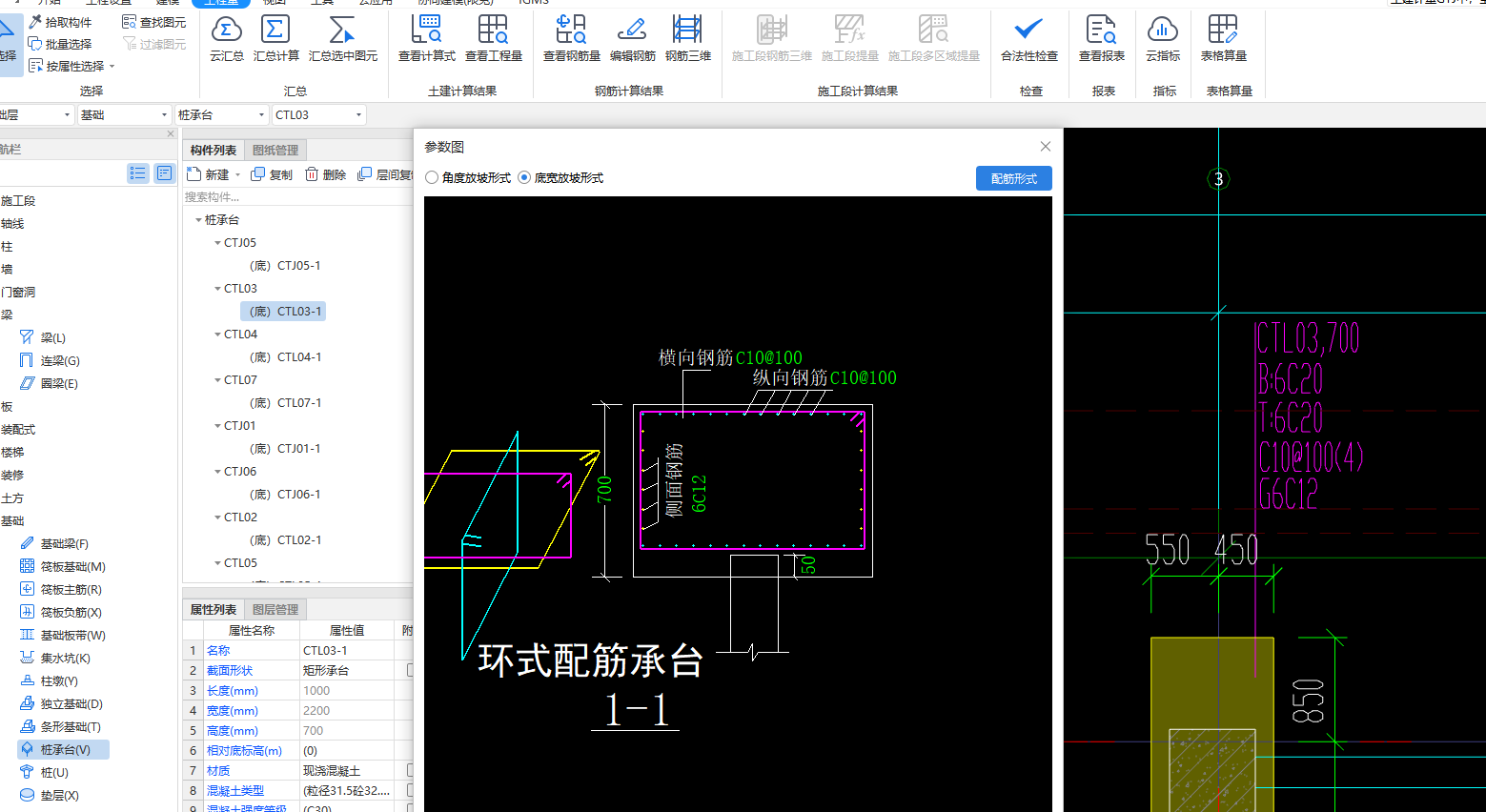Tick the checkbox in the 材质 row
Image resolution: width=1486 pixels, height=812 pixels.
(410, 770)
